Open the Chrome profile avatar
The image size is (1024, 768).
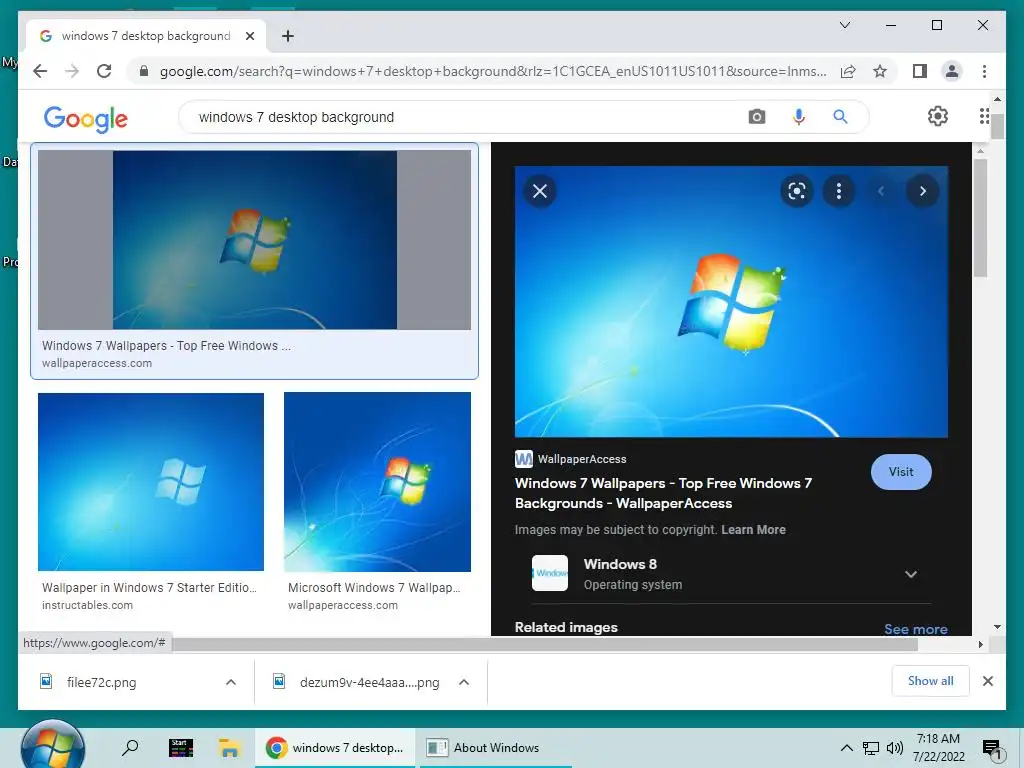click(952, 71)
